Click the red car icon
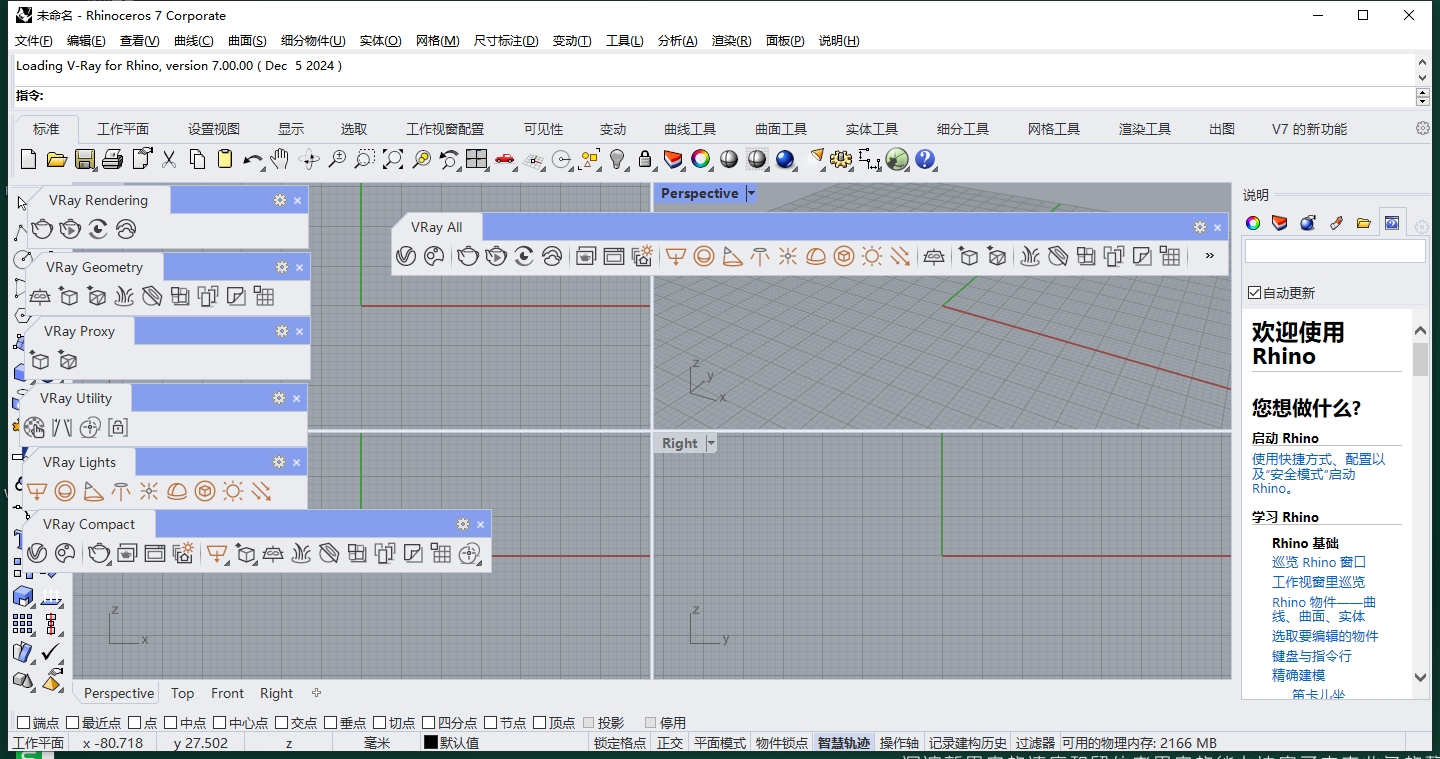The width and height of the screenshot is (1440, 759). (x=505, y=159)
